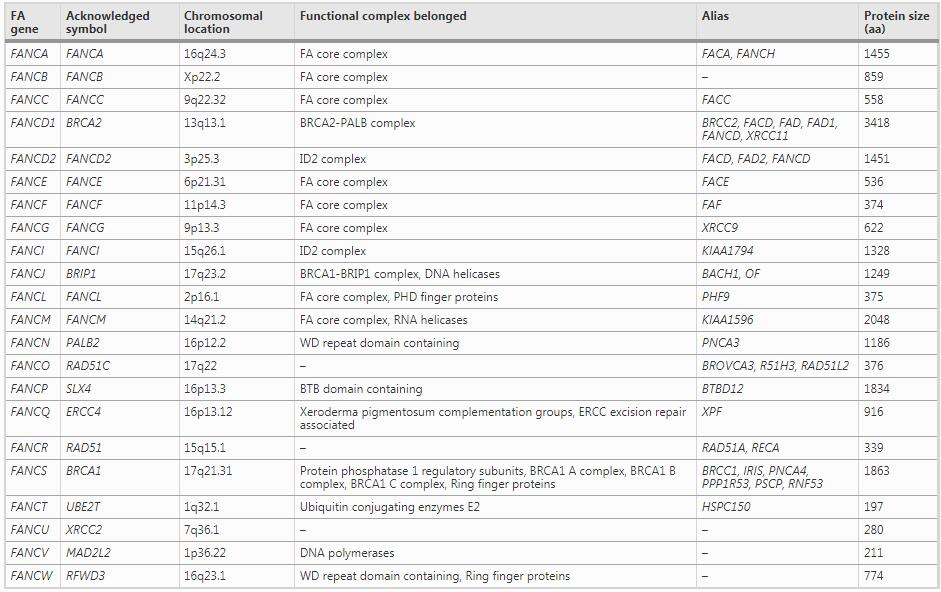Select the "DNA polymerases" cell

347,553
